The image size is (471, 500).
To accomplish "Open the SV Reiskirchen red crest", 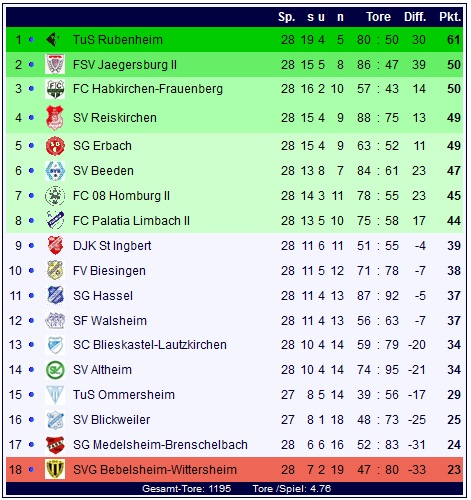I will click(55, 118).
